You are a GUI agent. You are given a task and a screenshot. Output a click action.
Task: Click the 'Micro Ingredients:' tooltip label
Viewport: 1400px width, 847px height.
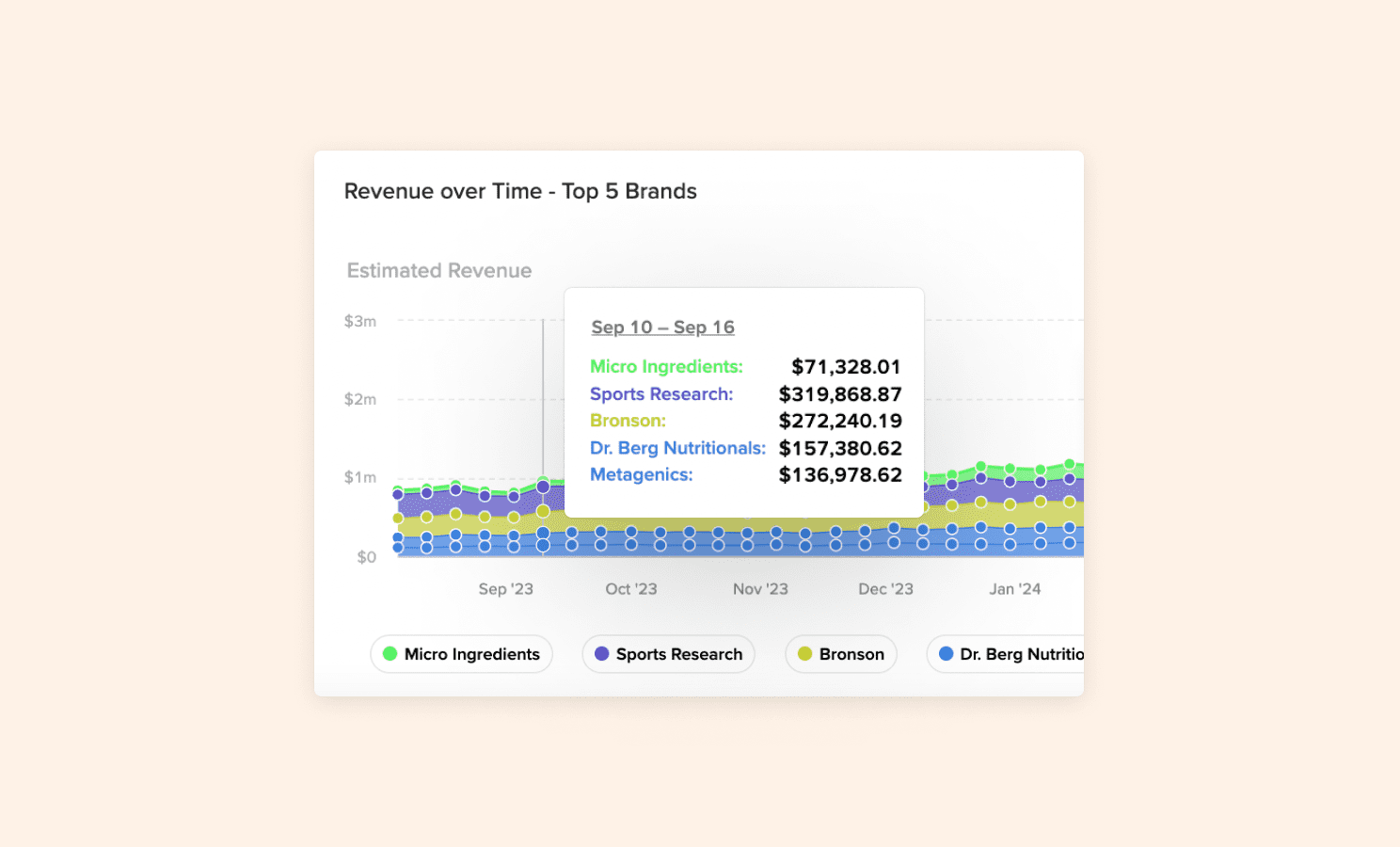pos(666,367)
